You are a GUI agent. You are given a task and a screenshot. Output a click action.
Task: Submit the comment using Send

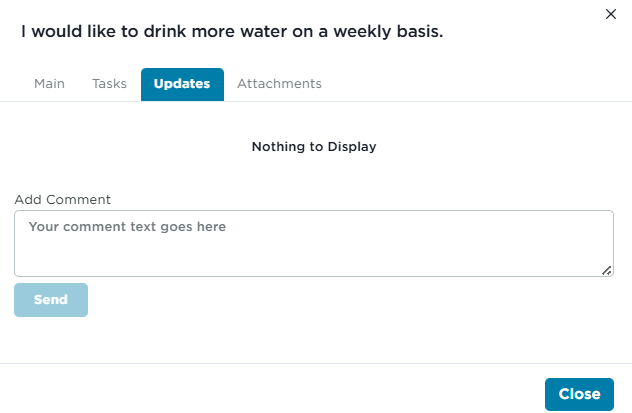(51, 300)
